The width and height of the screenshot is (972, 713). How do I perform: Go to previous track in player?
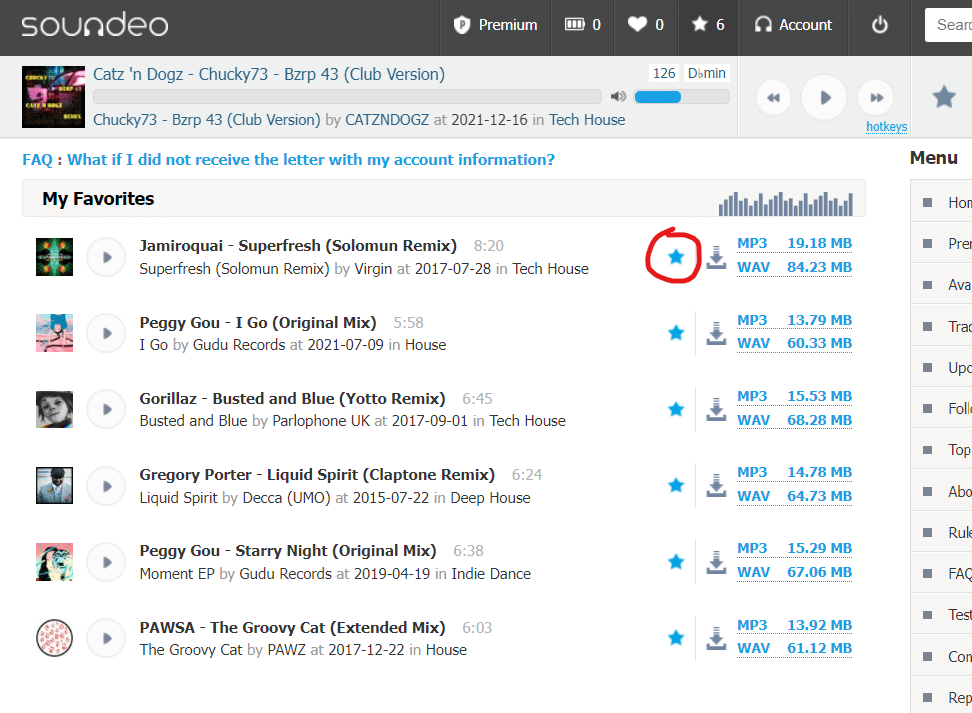pos(773,97)
